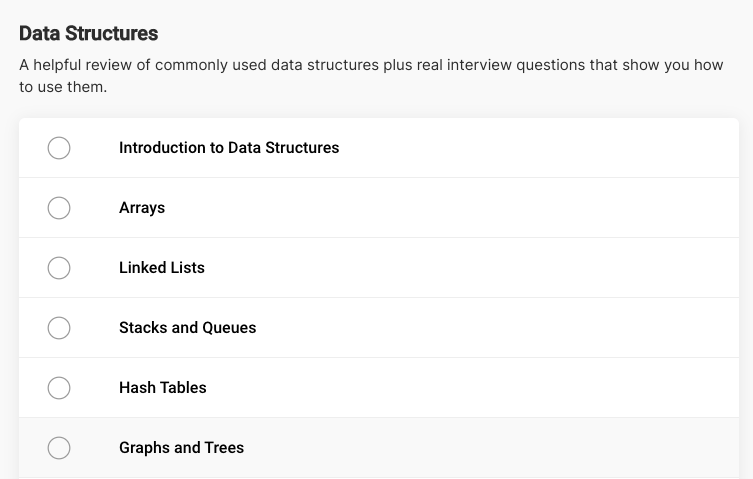Viewport: 753px width, 479px height.
Task: Select the highlighted Graphs and Trees list row
Action: [x=379, y=448]
